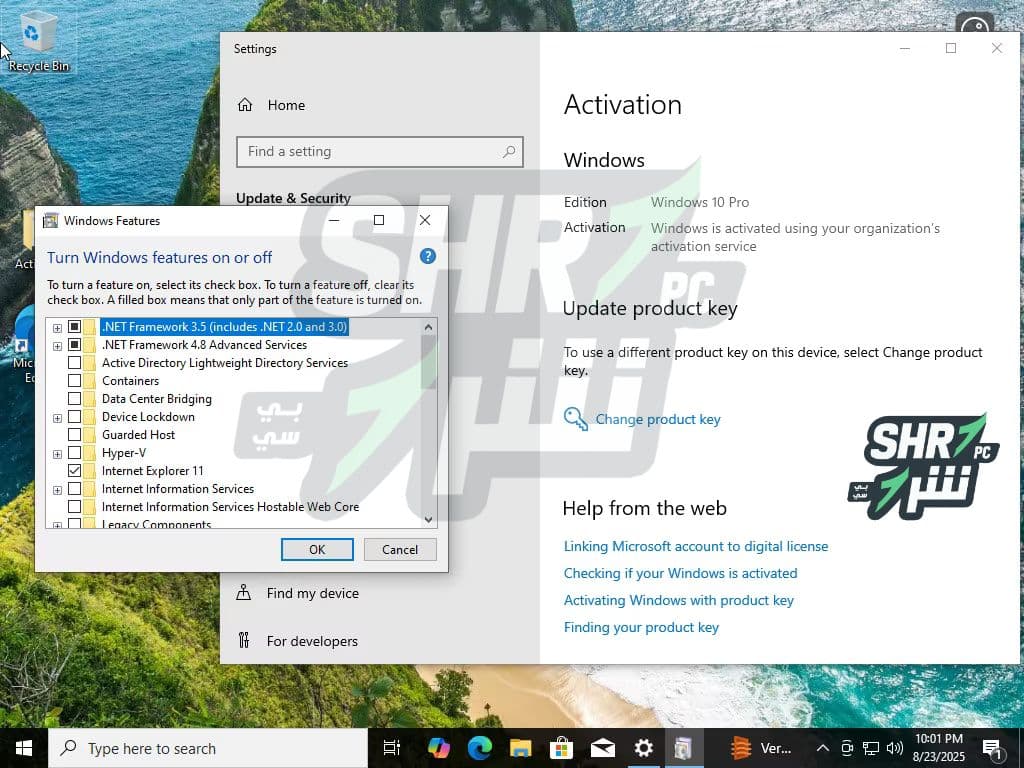This screenshot has height=768, width=1024.
Task: Select the Guarded Host feature row
Action: click(x=138, y=434)
